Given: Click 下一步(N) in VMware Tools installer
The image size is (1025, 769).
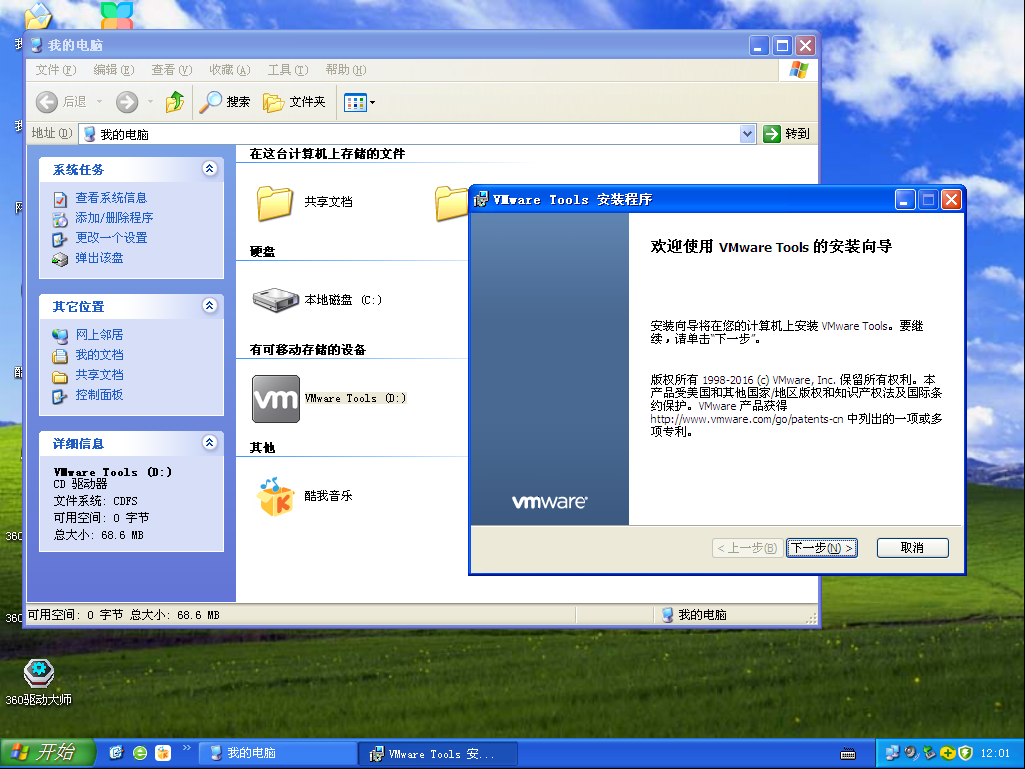Looking at the screenshot, I should 822,548.
